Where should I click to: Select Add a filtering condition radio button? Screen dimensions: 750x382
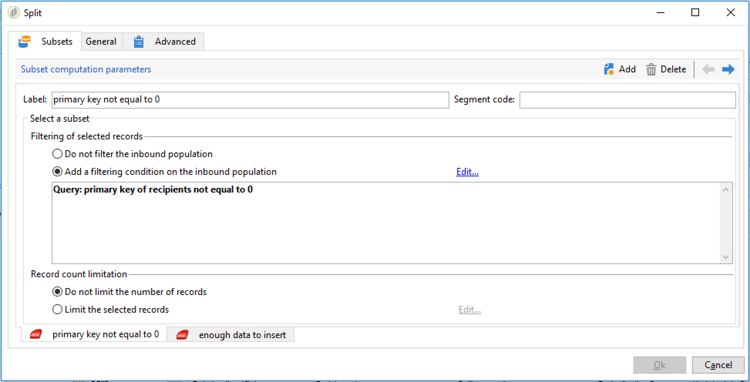point(57,171)
